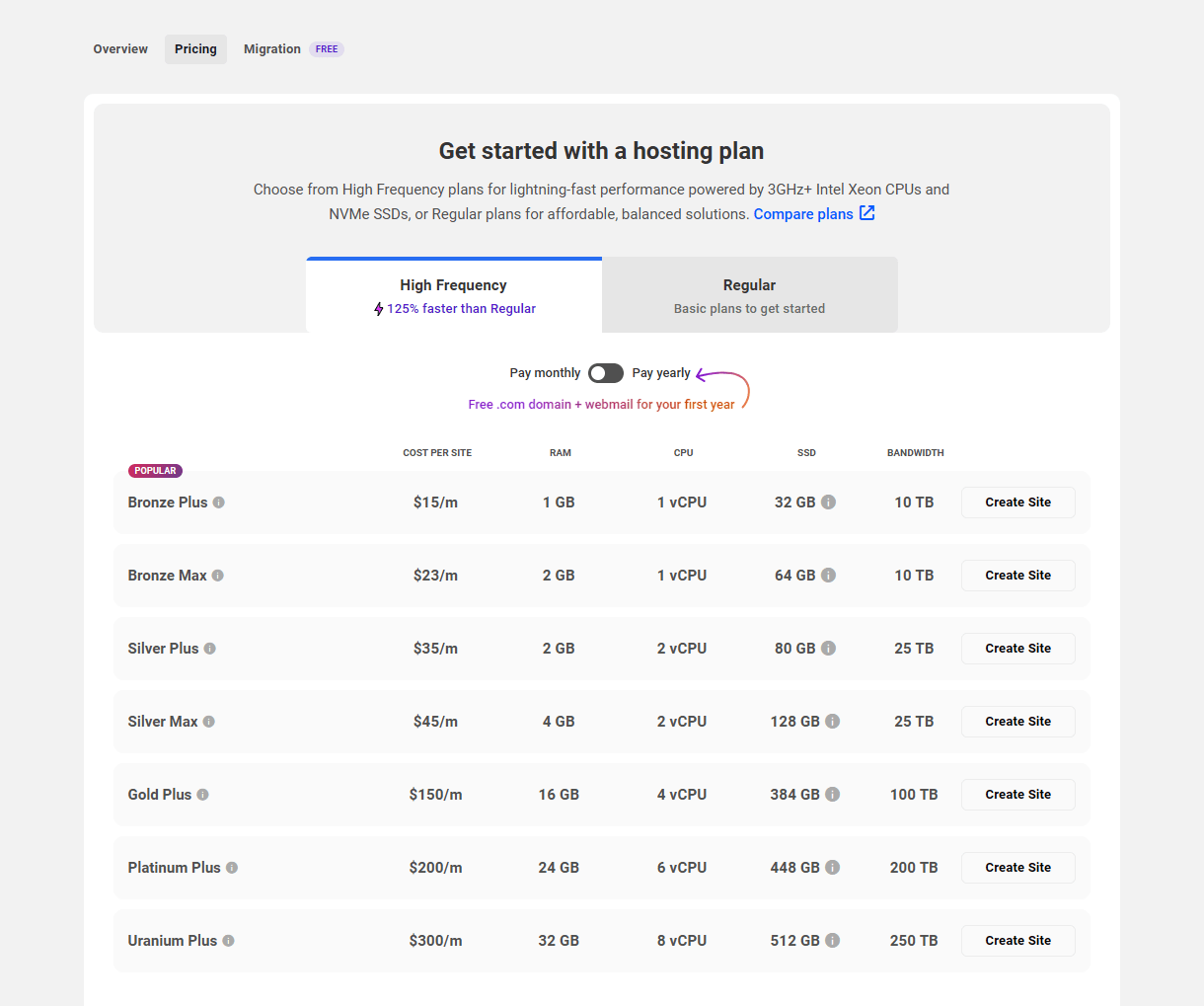Image resolution: width=1204 pixels, height=1006 pixels.
Task: Create Site with Silver Plus plan
Action: 1017,649
